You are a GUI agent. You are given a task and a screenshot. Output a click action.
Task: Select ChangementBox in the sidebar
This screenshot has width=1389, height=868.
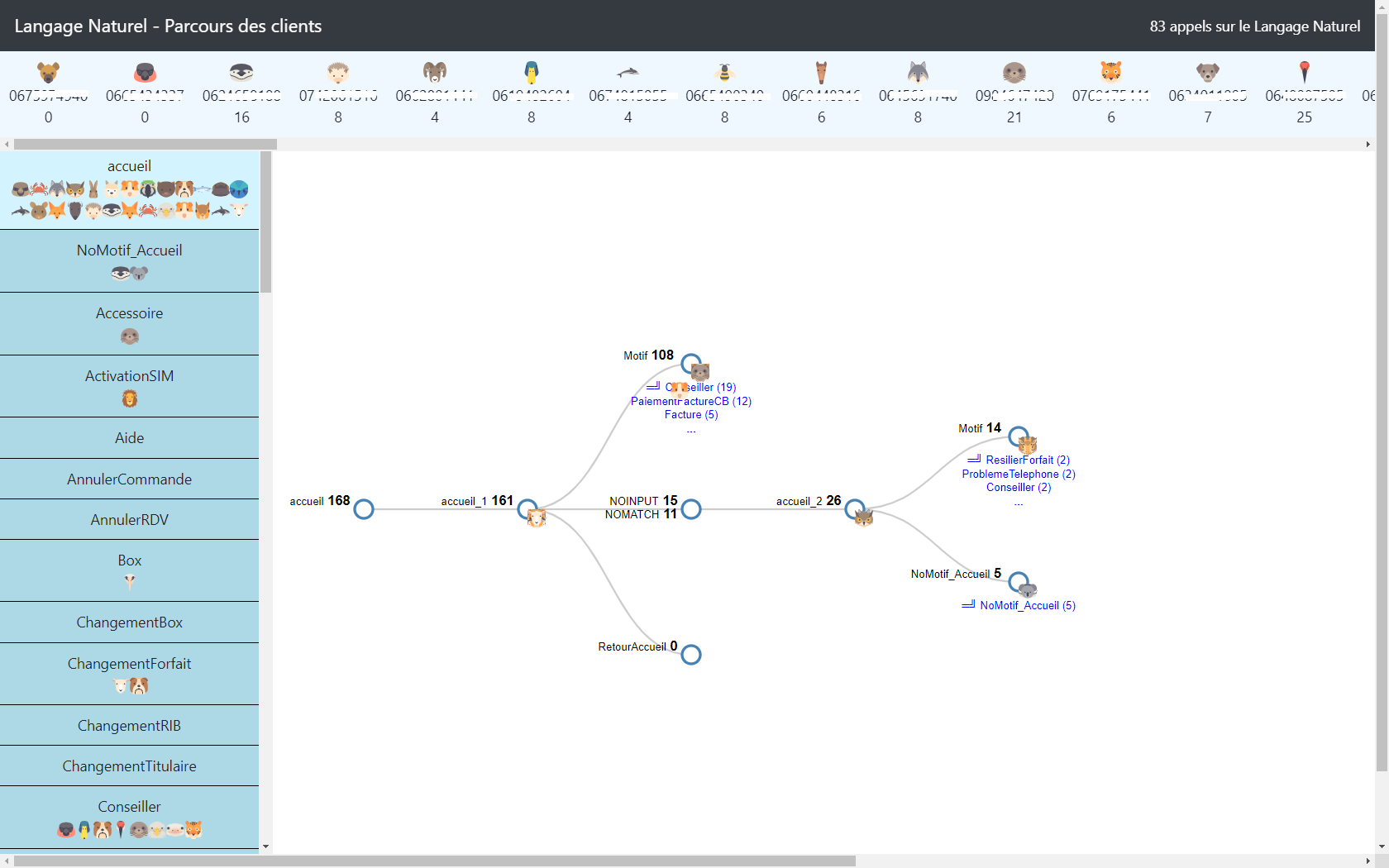pos(130,622)
